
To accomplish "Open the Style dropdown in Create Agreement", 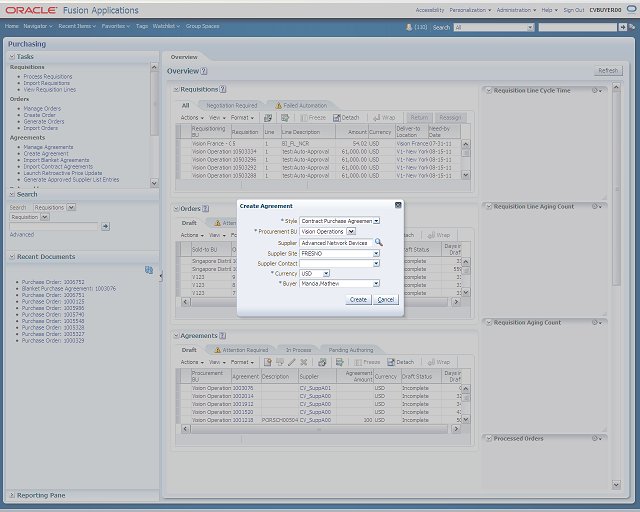I will pos(376,221).
